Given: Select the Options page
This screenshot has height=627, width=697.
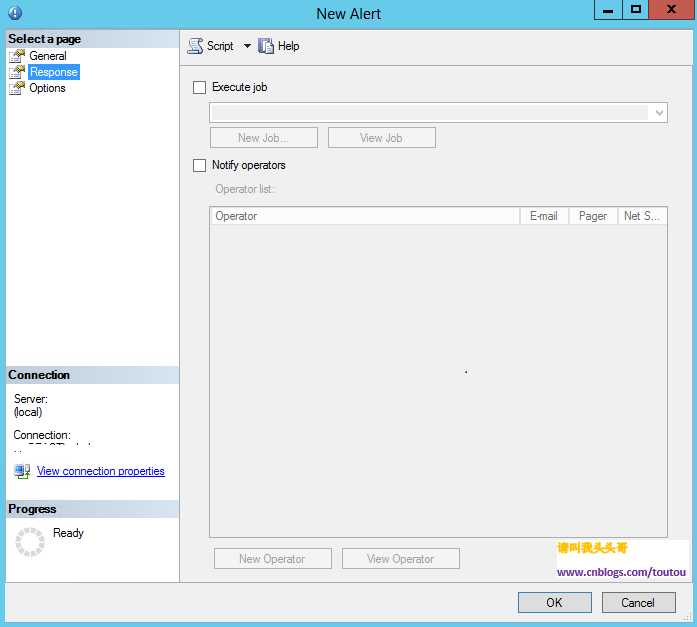Looking at the screenshot, I should [47, 88].
